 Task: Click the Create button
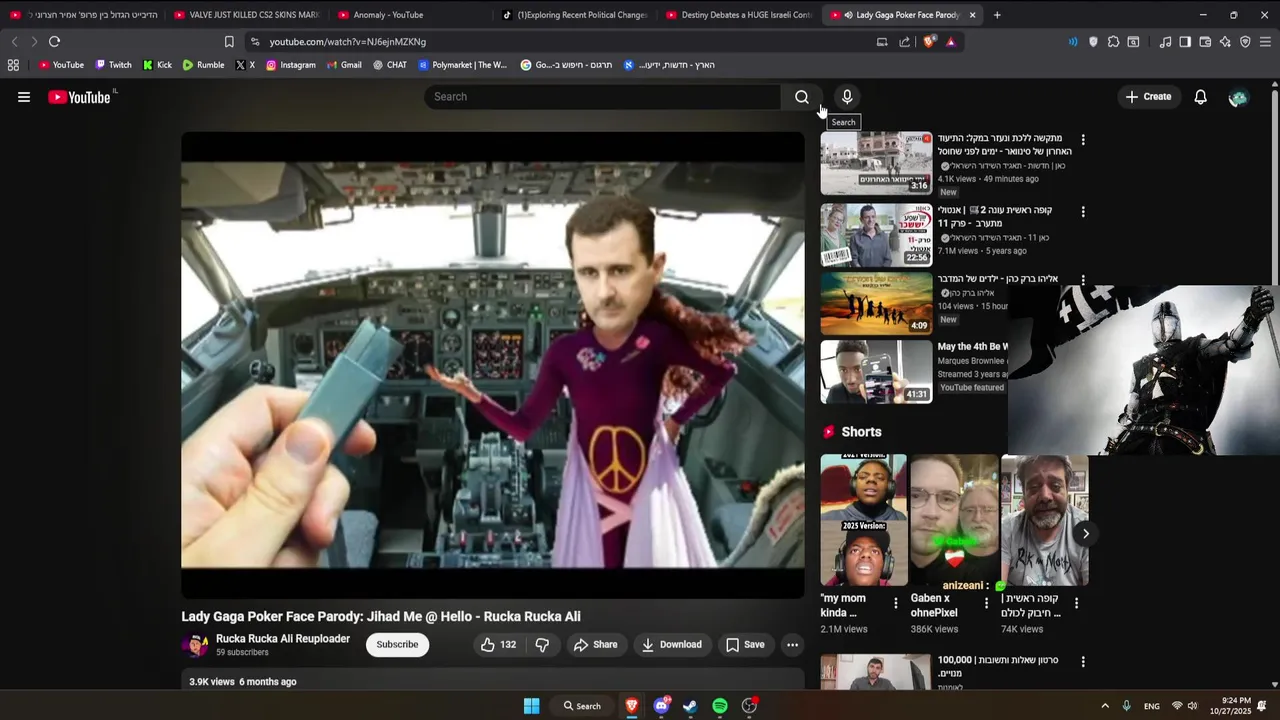[x=1148, y=97]
